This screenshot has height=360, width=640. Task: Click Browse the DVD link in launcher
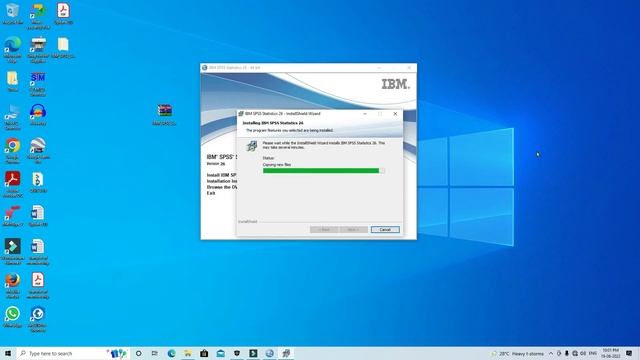[x=222, y=187]
